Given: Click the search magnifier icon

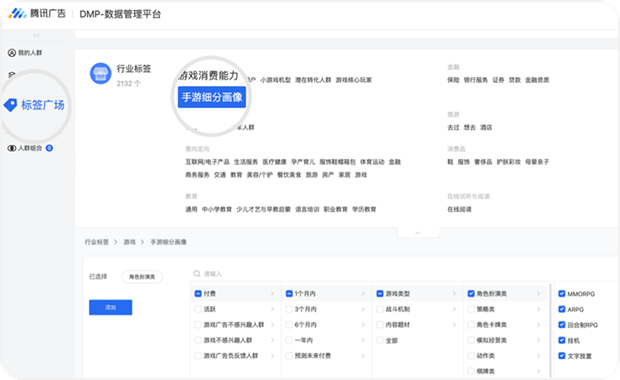Looking at the screenshot, I should coord(197,274).
